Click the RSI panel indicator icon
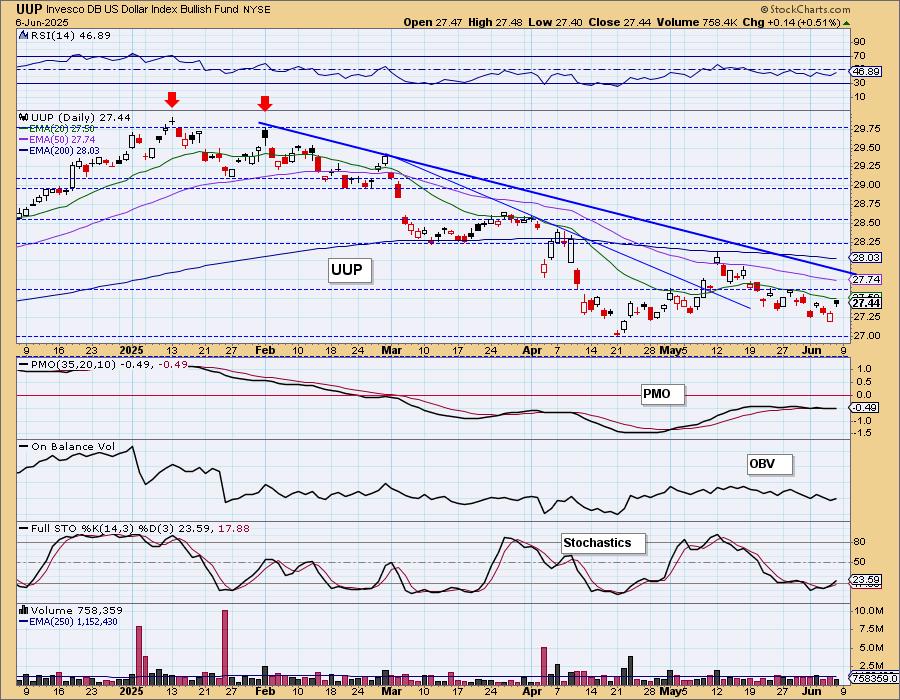The width and height of the screenshot is (900, 700). tap(24, 36)
